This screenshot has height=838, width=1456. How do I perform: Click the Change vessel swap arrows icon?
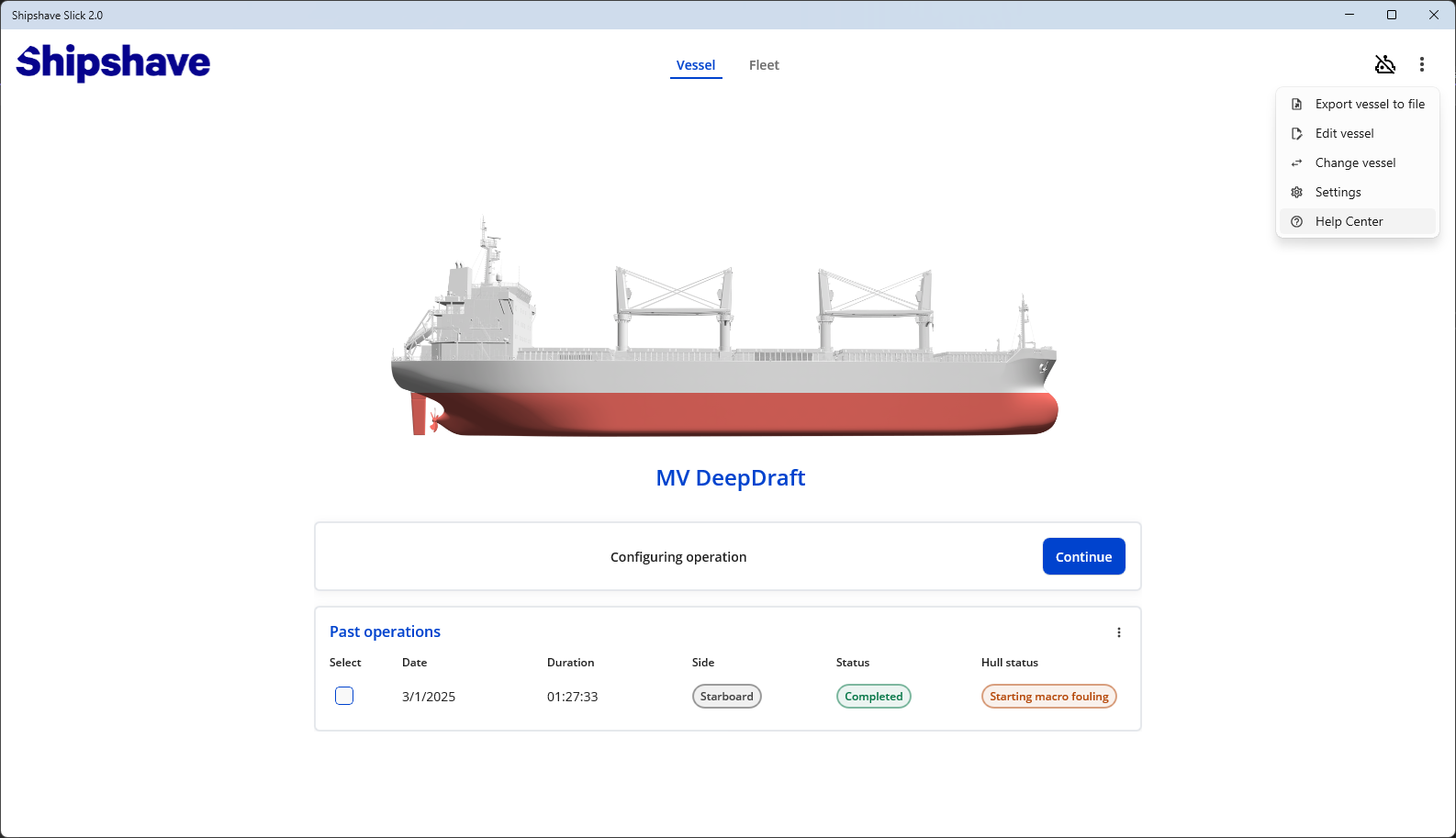click(x=1296, y=163)
